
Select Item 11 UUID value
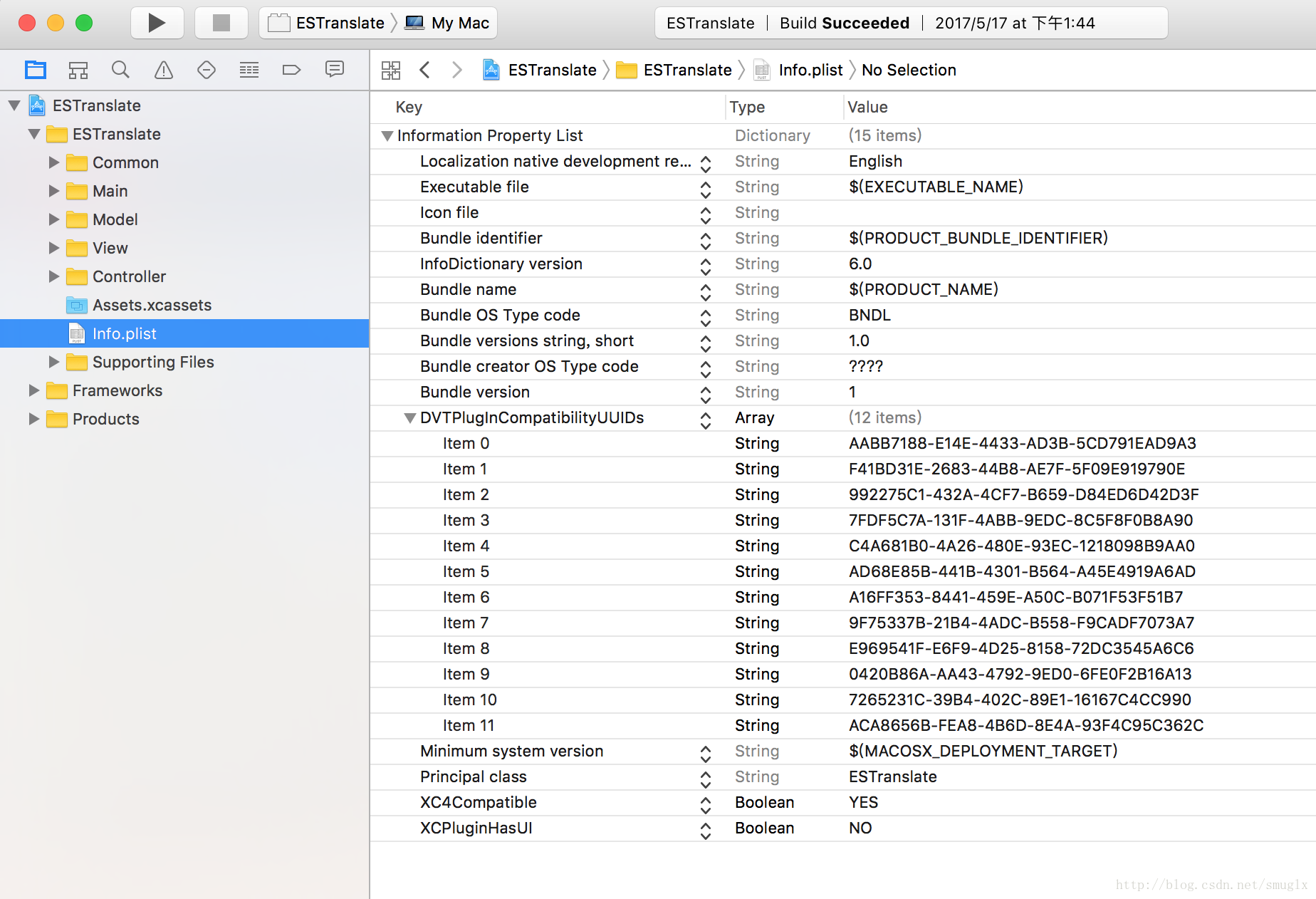click(x=1026, y=725)
